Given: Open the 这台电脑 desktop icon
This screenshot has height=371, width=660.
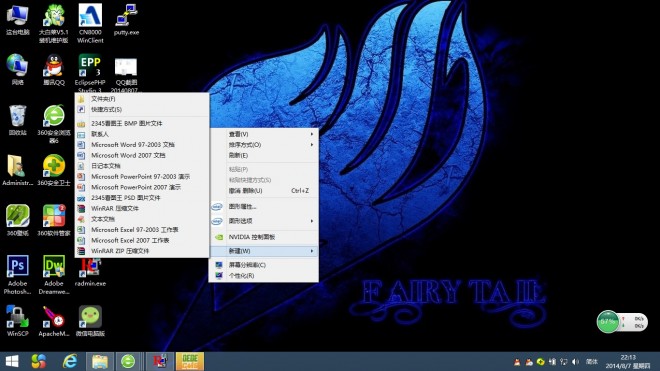Looking at the screenshot, I should click(17, 20).
